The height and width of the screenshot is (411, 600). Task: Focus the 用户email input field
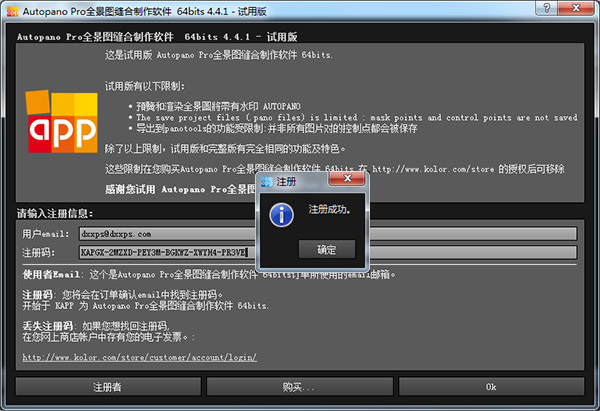click(x=328, y=233)
